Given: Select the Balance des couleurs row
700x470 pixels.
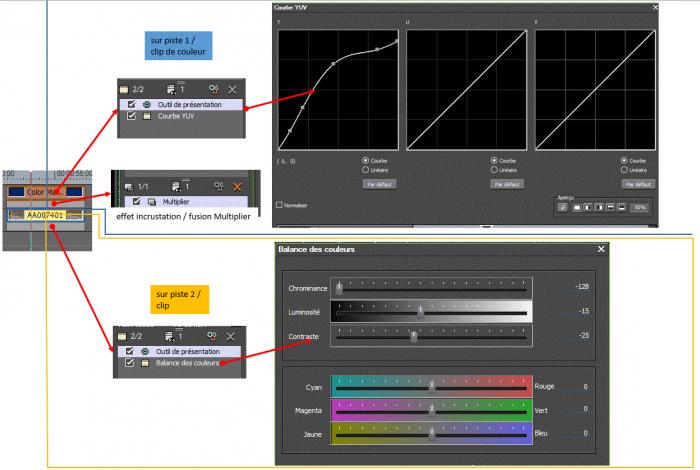Looking at the screenshot, I should 179,363.
